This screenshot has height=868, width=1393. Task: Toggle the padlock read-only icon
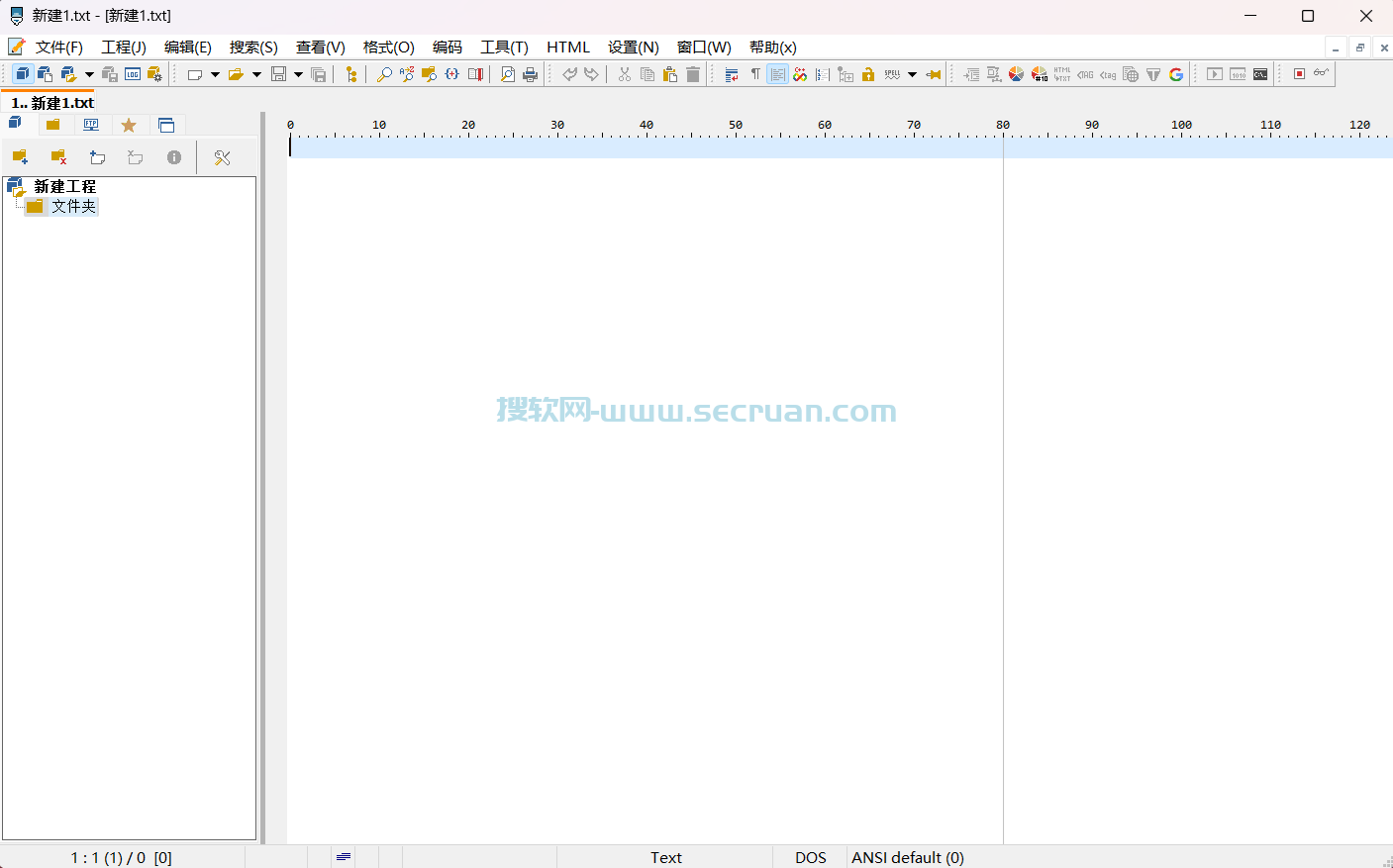(868, 74)
